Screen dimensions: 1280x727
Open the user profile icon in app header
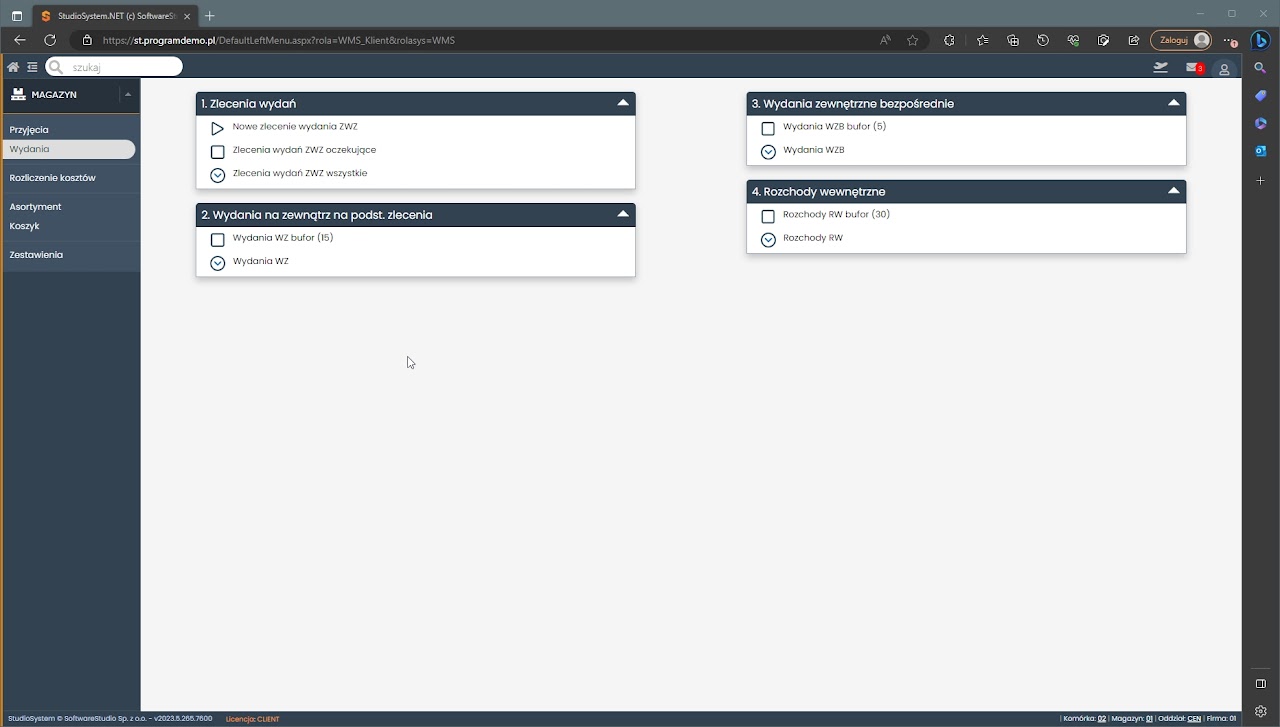[x=1224, y=69]
